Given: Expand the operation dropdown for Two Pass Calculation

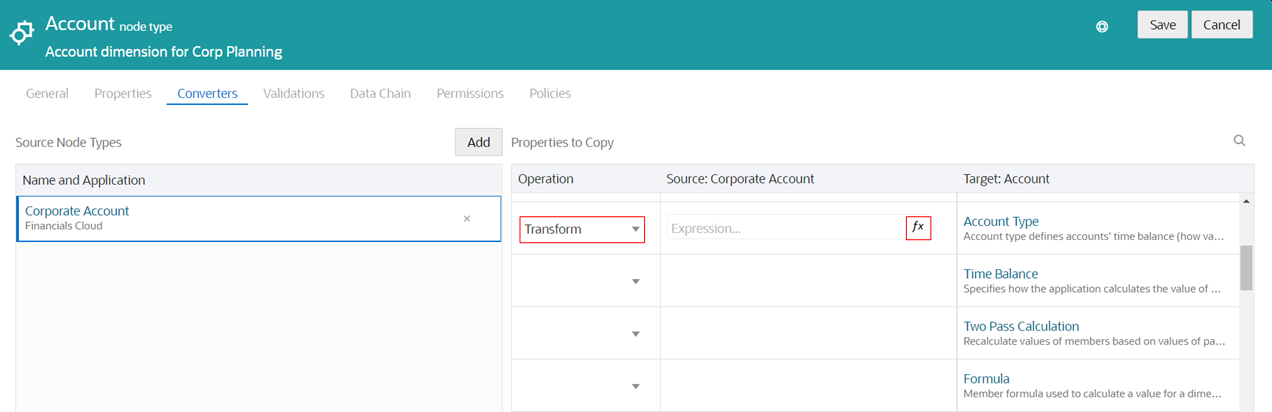Looking at the screenshot, I should click(635, 334).
